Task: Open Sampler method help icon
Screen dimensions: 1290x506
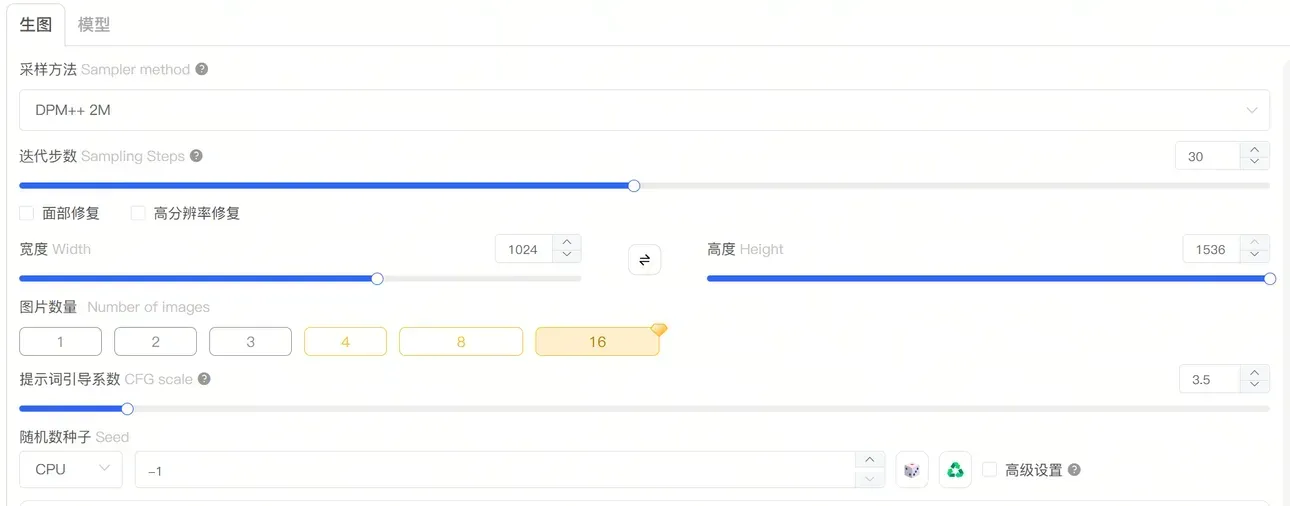Action: click(202, 69)
